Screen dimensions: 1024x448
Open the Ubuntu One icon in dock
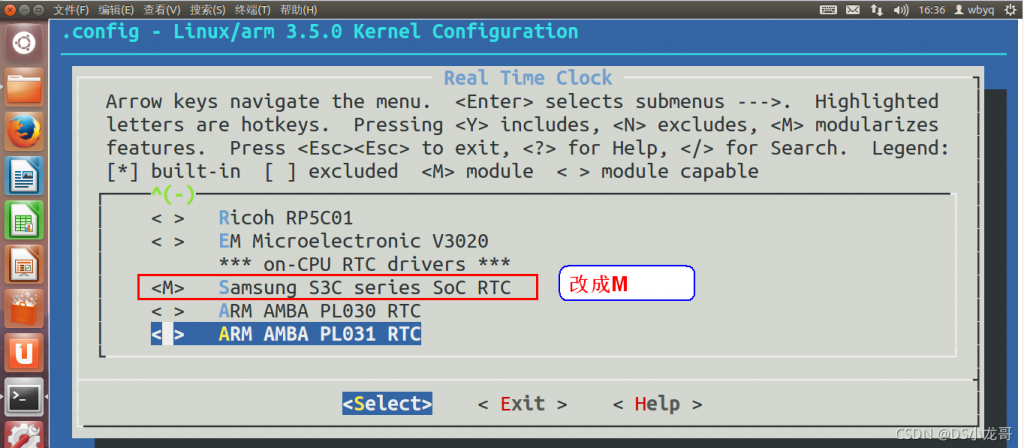[x=24, y=353]
